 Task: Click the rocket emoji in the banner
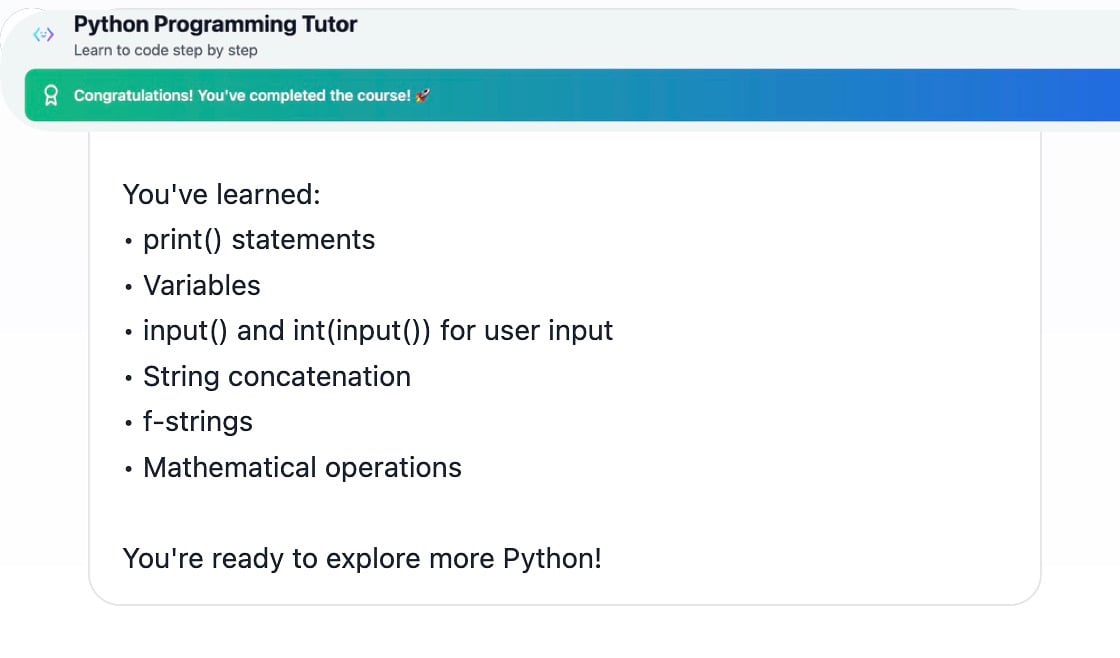click(x=423, y=96)
